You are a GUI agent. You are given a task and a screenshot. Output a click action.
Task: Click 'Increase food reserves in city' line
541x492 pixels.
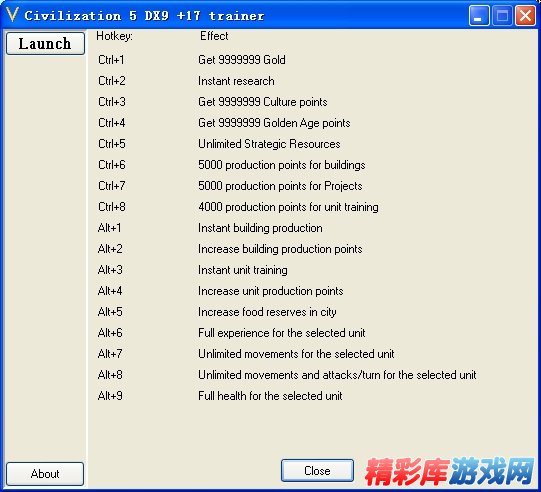click(x=267, y=312)
